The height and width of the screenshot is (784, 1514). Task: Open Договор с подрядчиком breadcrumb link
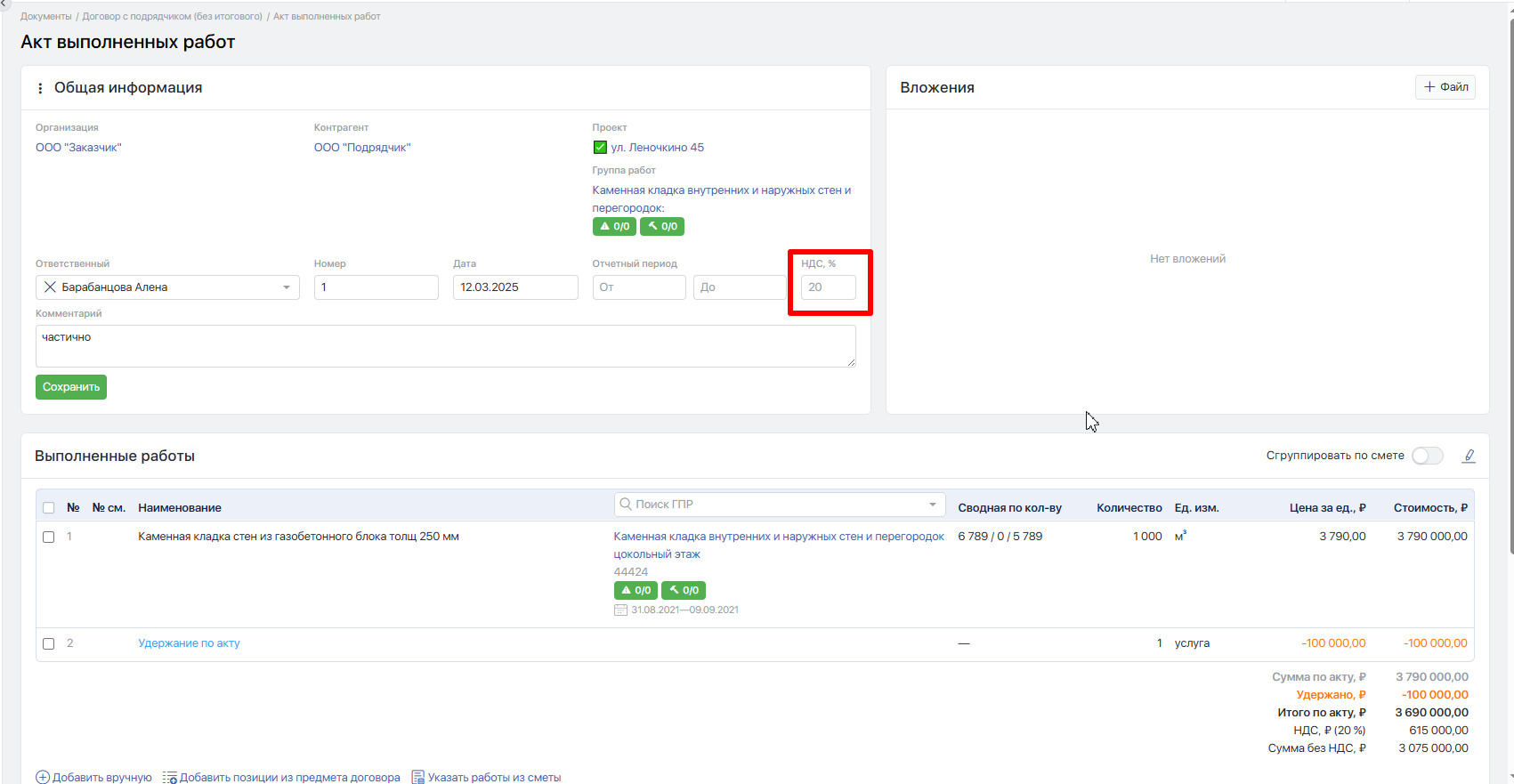pyautogui.click(x=172, y=16)
